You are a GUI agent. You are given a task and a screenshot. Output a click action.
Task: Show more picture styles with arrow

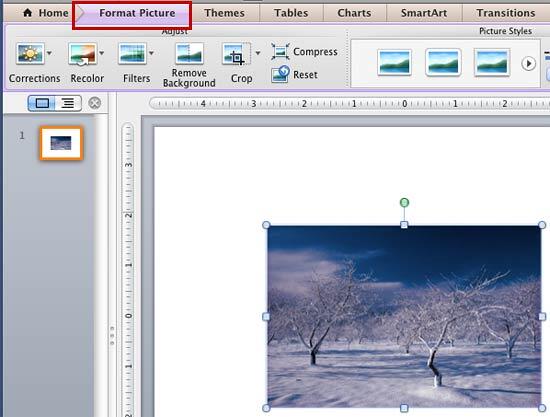tap(528, 63)
